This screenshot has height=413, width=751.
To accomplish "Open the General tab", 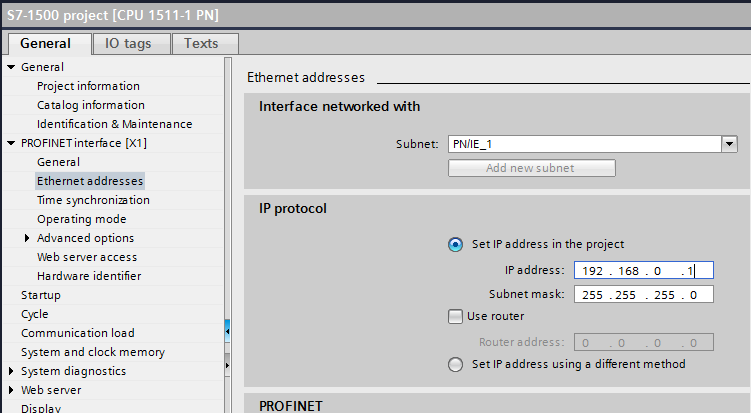I will tap(46, 43).
